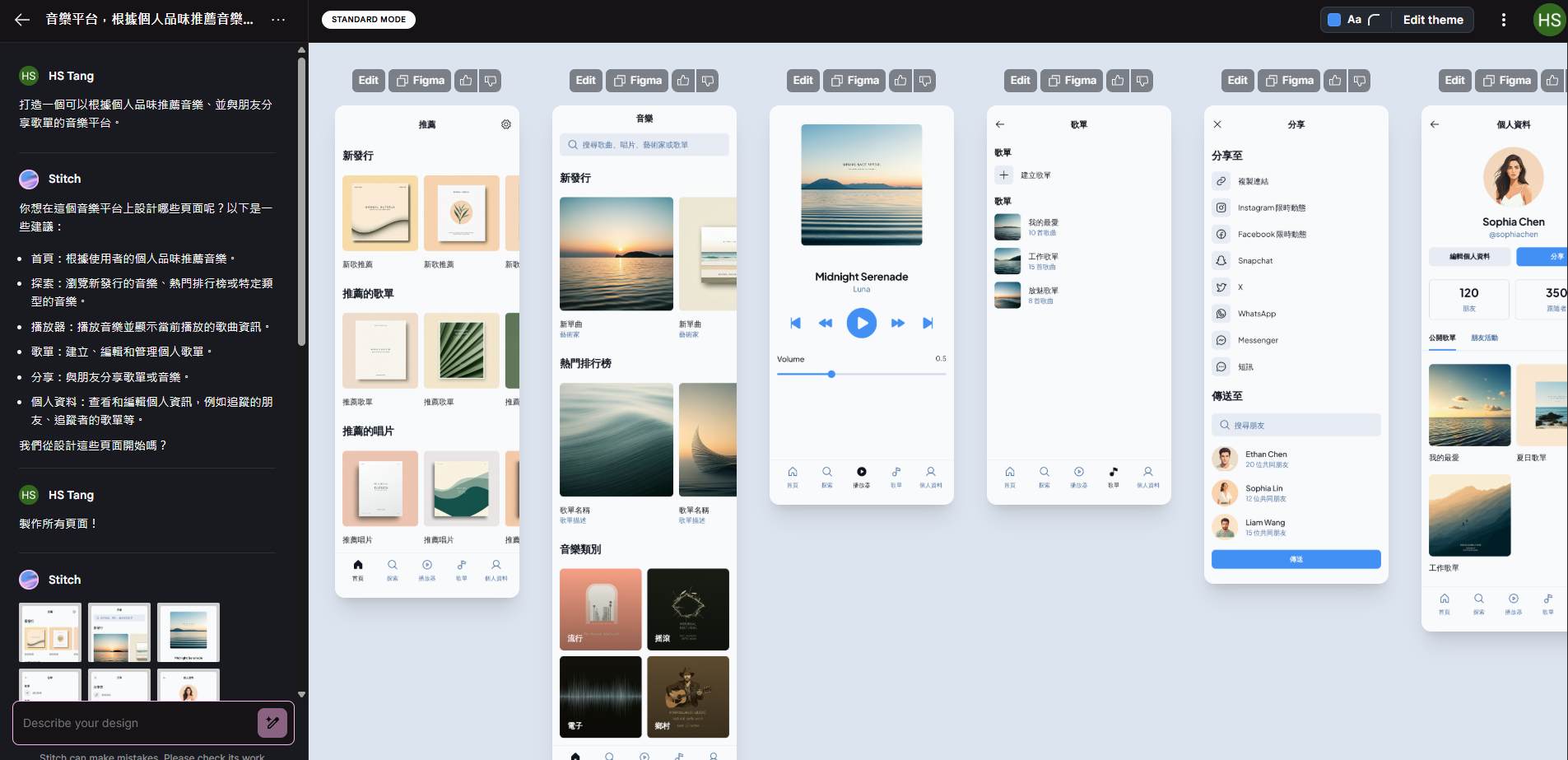This screenshot has height=760, width=1568.
Task: Click the Describe your design input field
Action: [136, 723]
